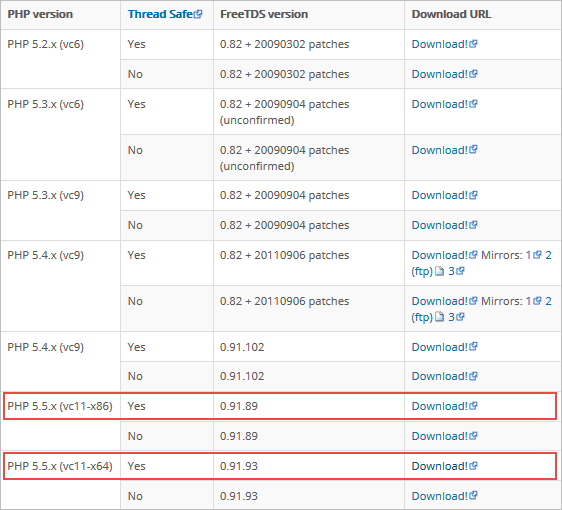Click external icon on PHP 5.3.x vc6 non-thread-safe download
Image resolution: width=562 pixels, height=510 pixels.
[x=473, y=149]
